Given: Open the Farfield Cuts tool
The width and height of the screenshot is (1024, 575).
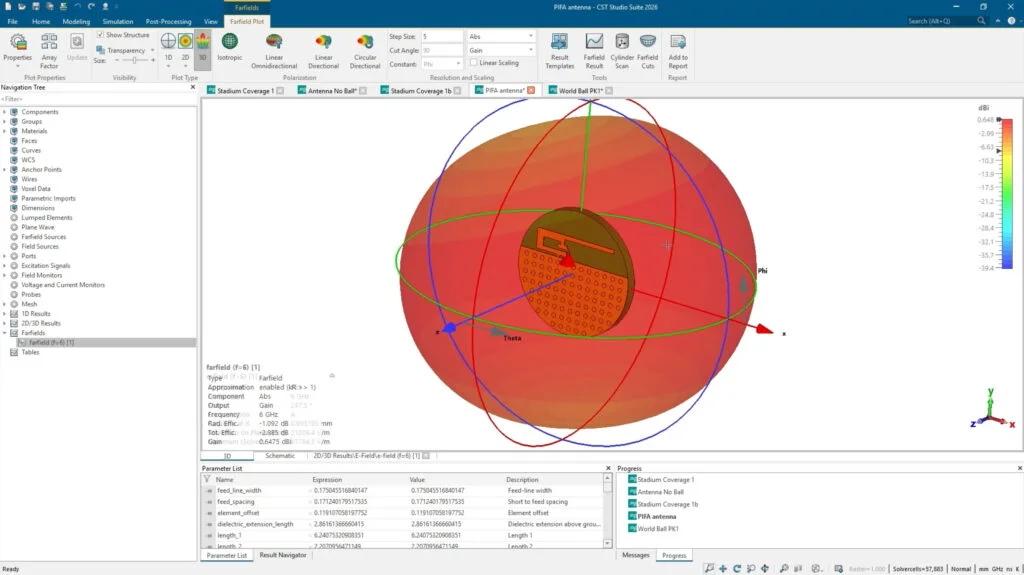Looking at the screenshot, I should pyautogui.click(x=648, y=51).
